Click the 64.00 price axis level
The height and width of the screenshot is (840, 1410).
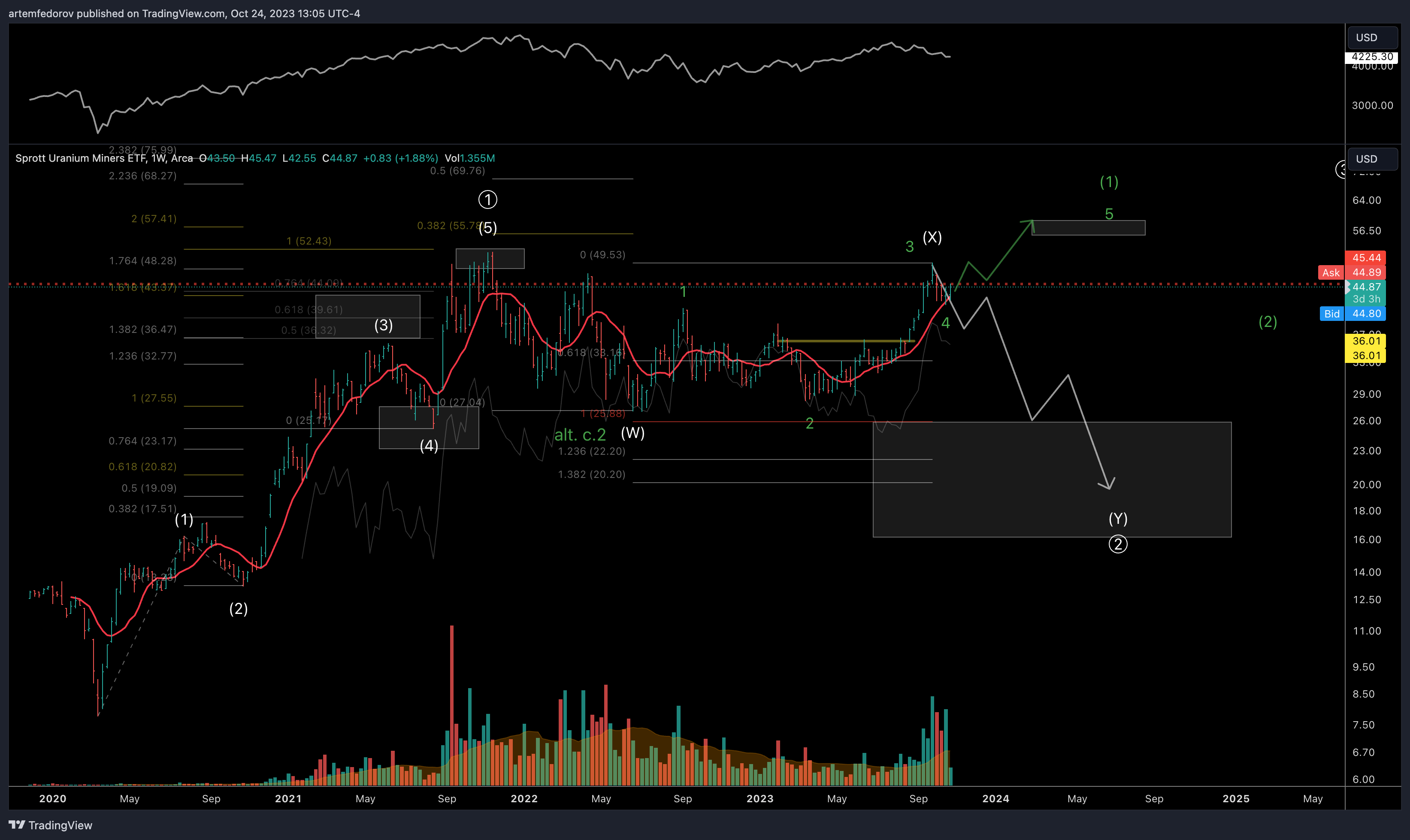pos(1366,200)
